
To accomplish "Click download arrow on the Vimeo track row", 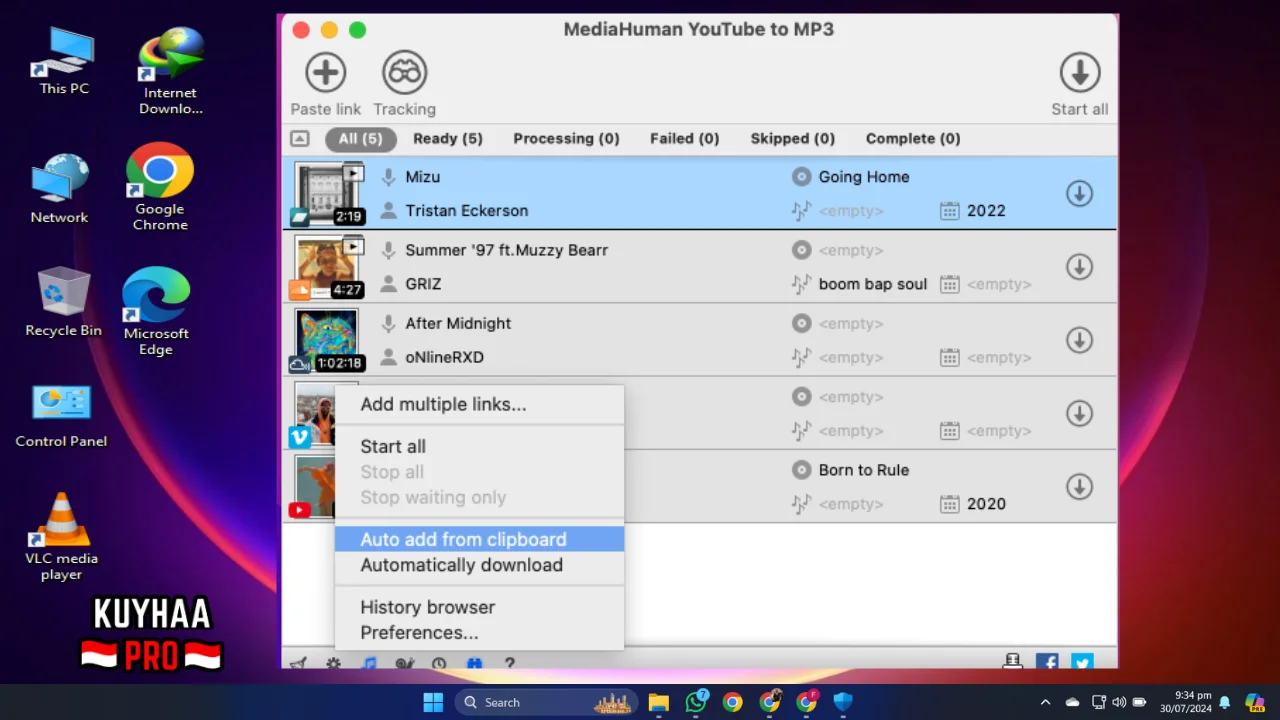I will pos(1079,413).
